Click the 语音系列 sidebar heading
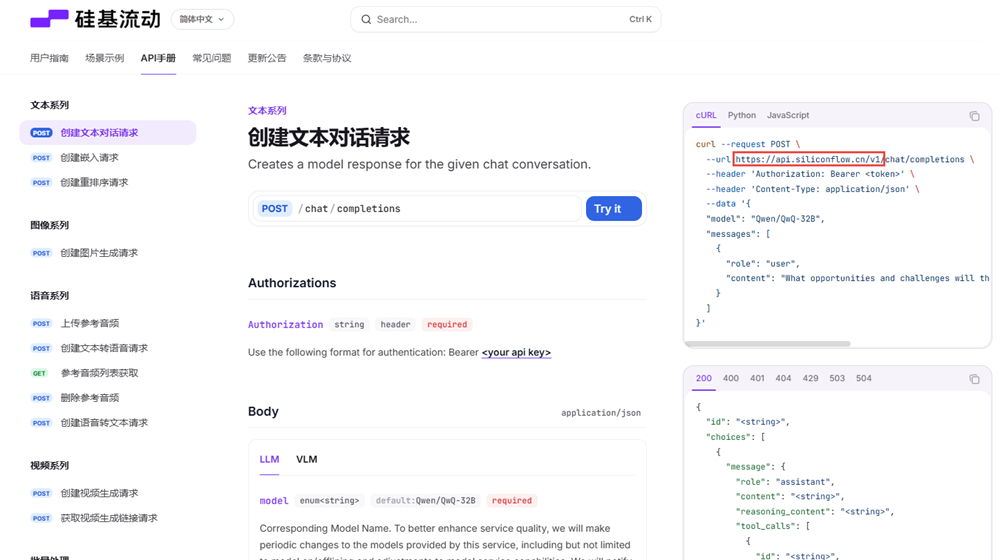Viewport: 1000px width, 560px height. 49,296
